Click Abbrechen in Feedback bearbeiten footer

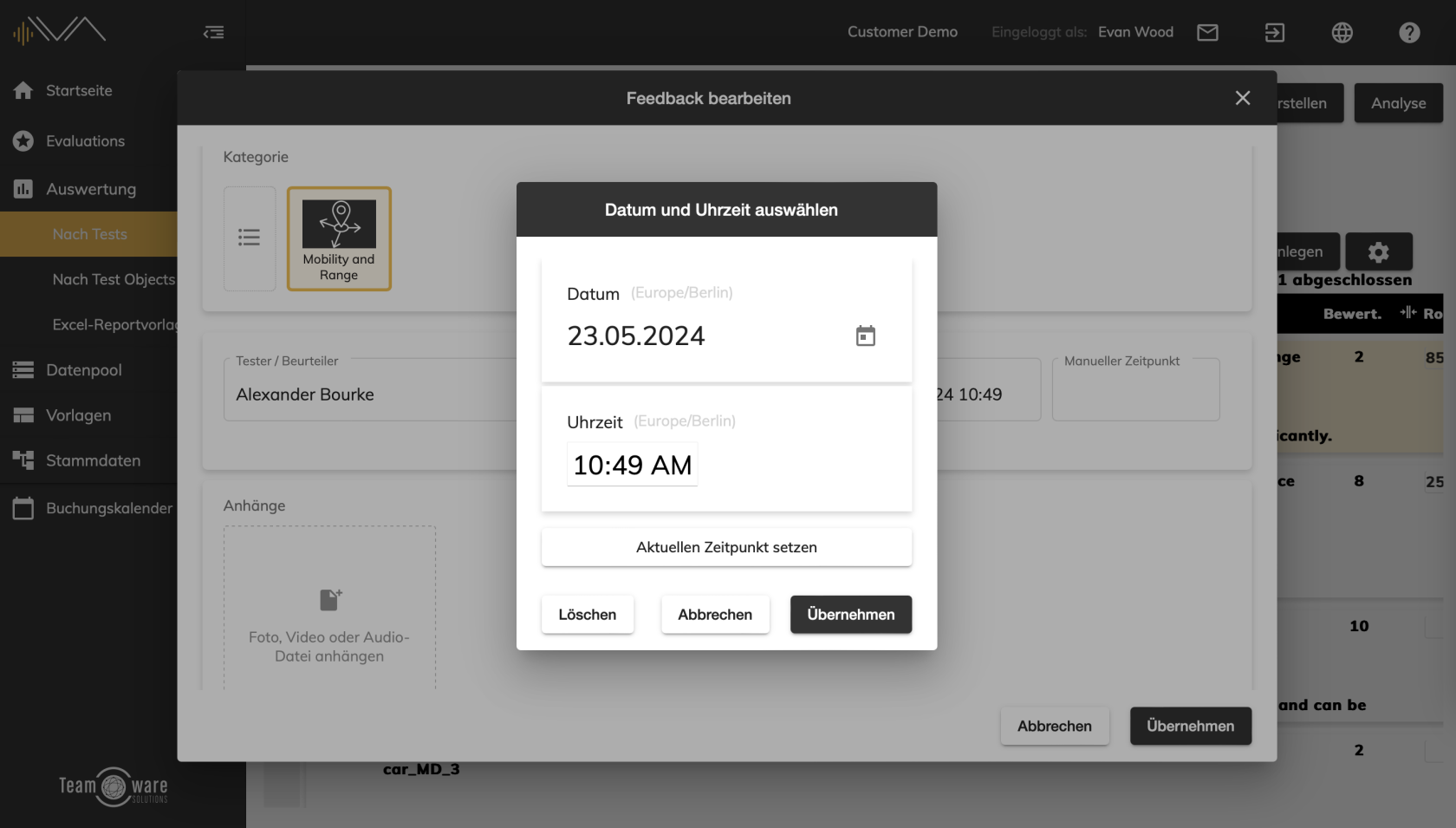tap(1055, 727)
